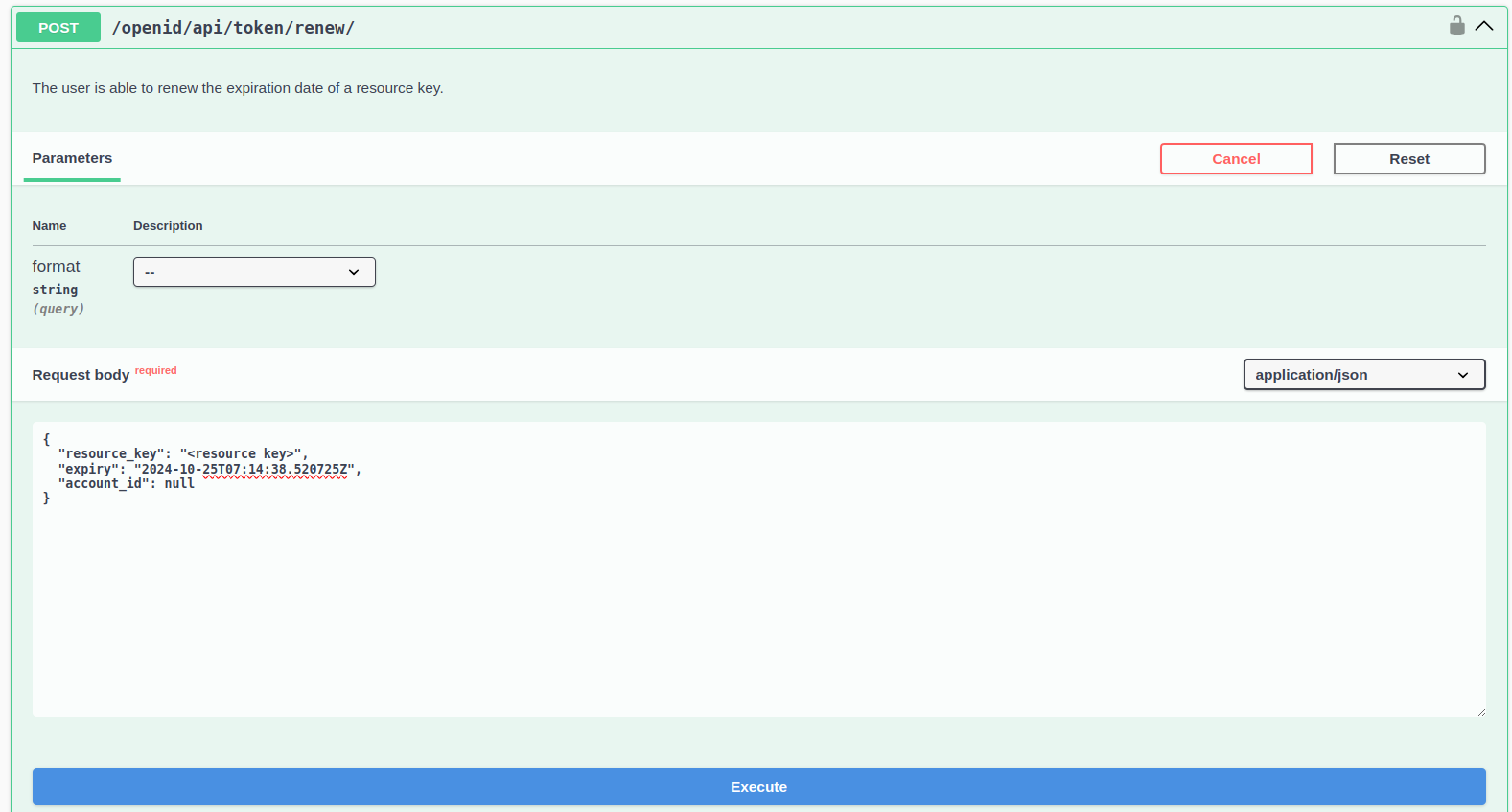Click the "string" type label under format
Screen dimensions: 1512x812
pyautogui.click(x=55, y=290)
